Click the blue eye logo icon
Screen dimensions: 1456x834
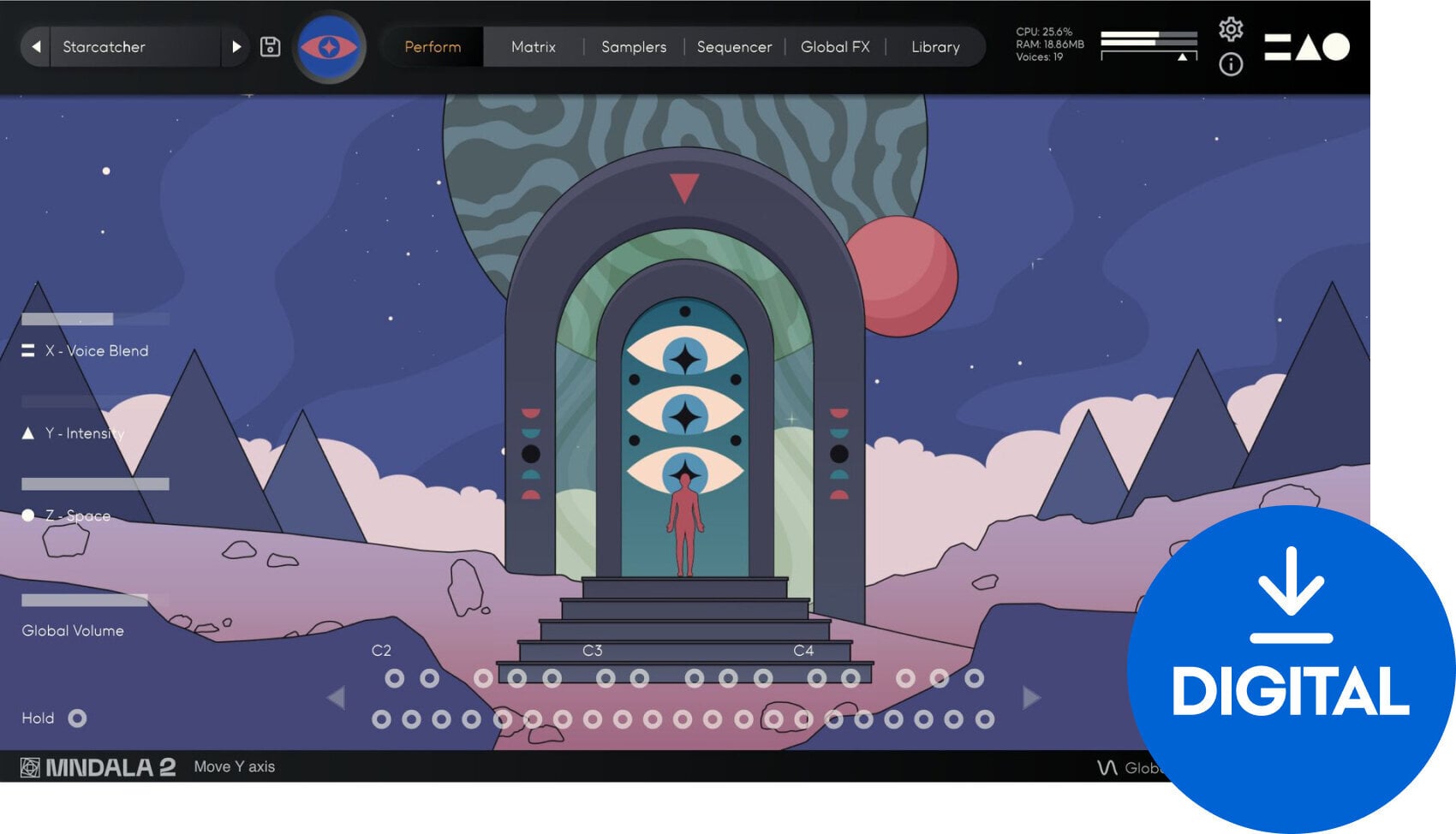[329, 47]
